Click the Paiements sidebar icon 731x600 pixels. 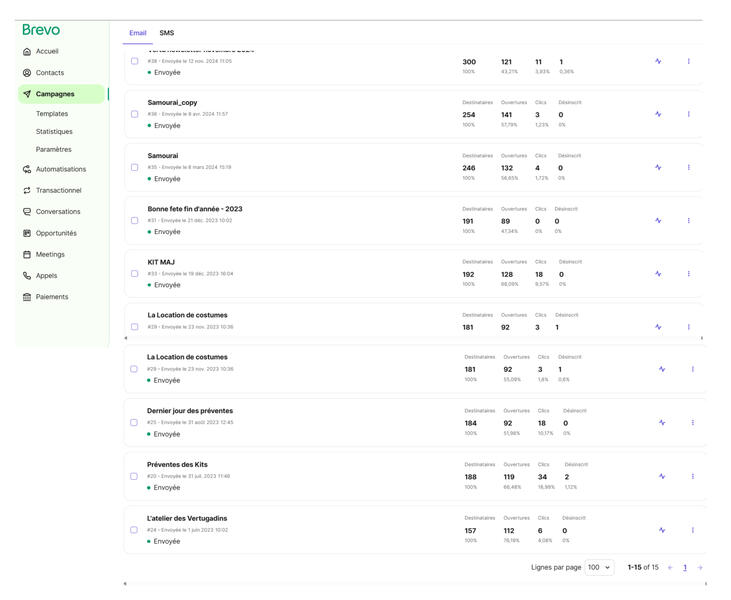(27, 297)
